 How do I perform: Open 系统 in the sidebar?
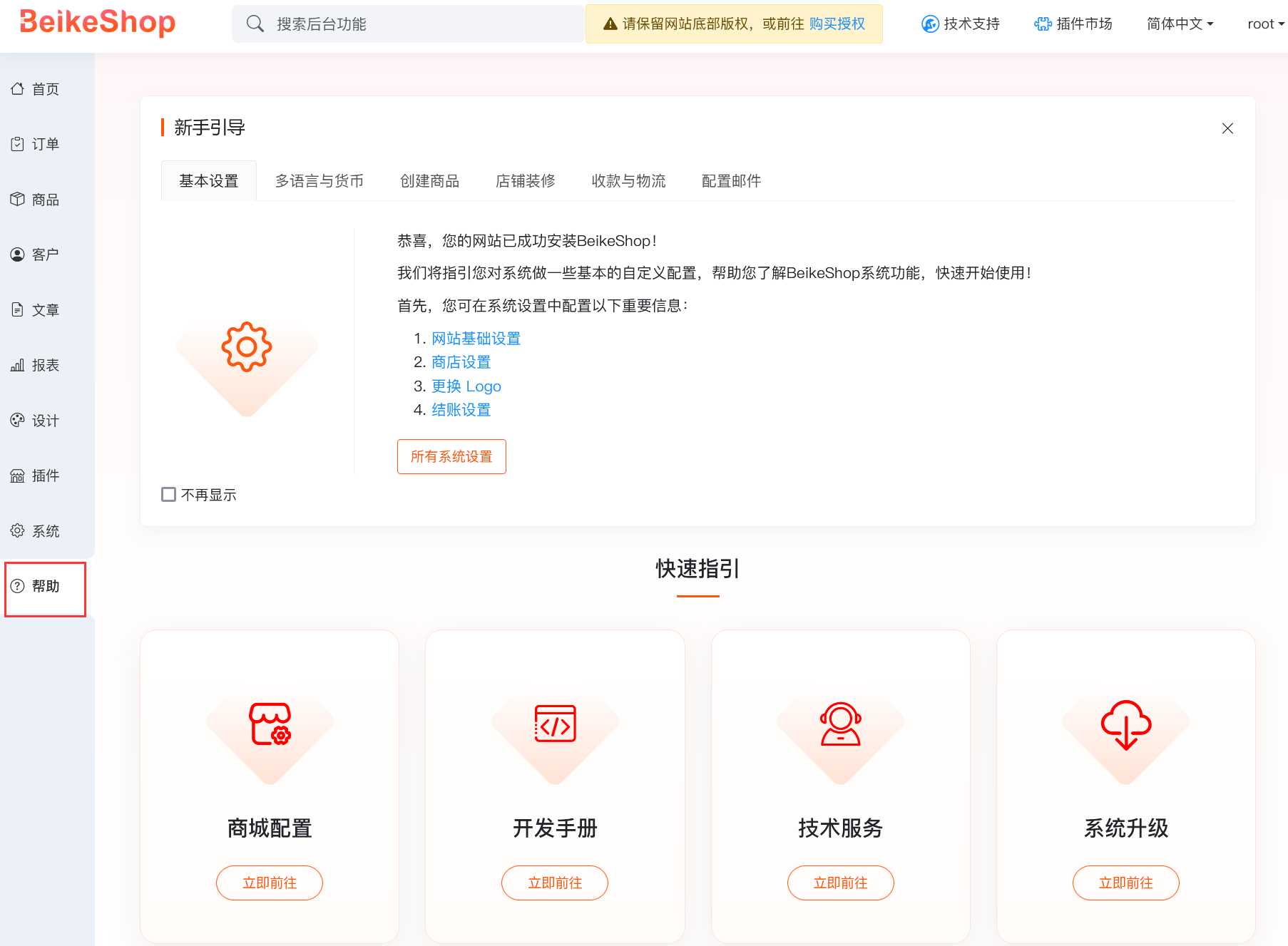pos(46,531)
